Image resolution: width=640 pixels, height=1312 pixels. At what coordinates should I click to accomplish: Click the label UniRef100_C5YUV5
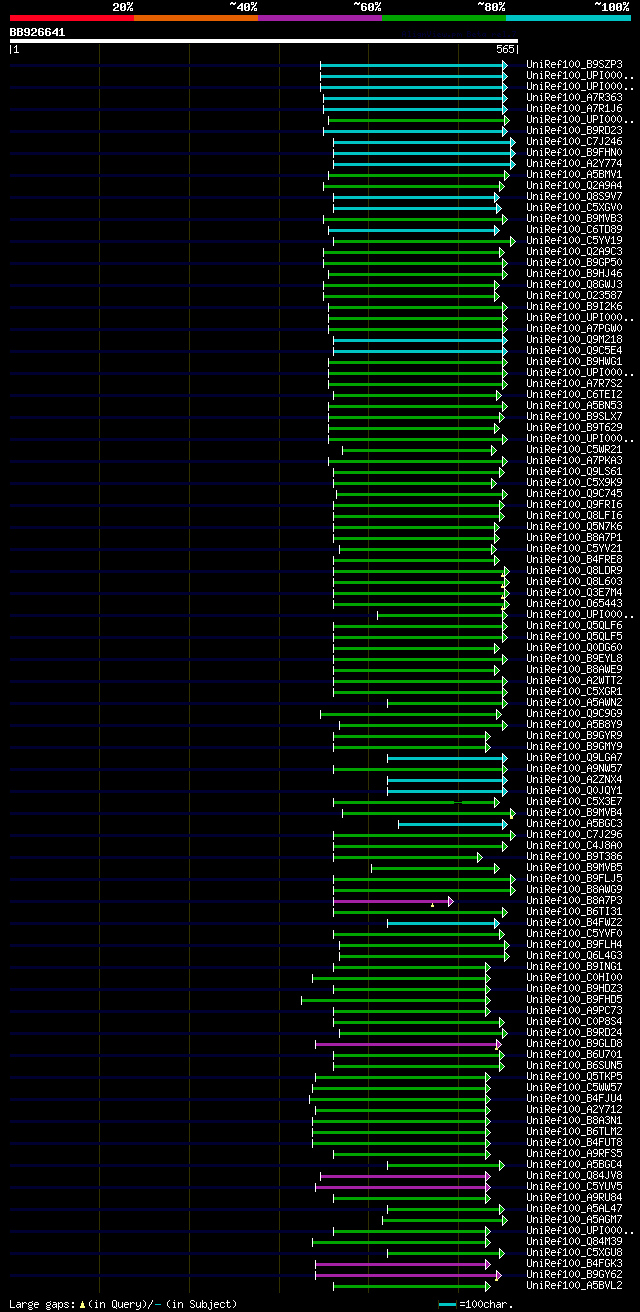pos(574,1187)
